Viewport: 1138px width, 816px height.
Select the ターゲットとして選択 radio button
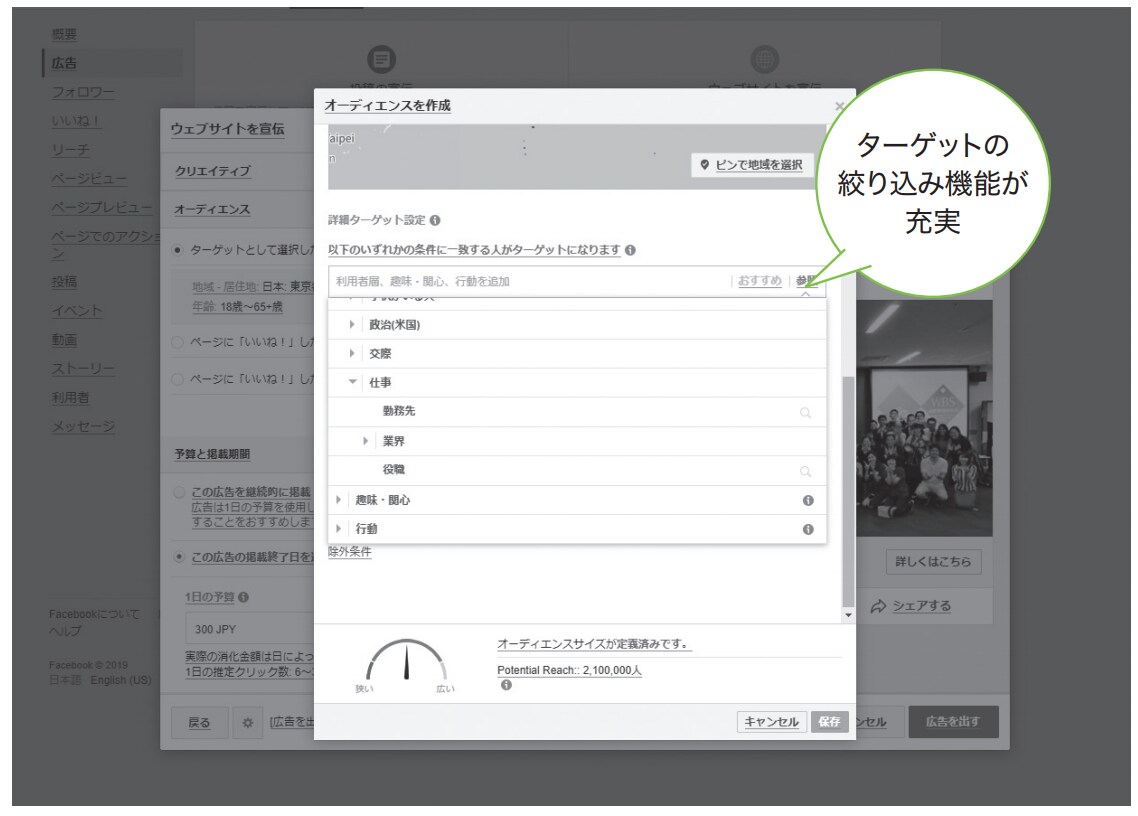(x=178, y=249)
